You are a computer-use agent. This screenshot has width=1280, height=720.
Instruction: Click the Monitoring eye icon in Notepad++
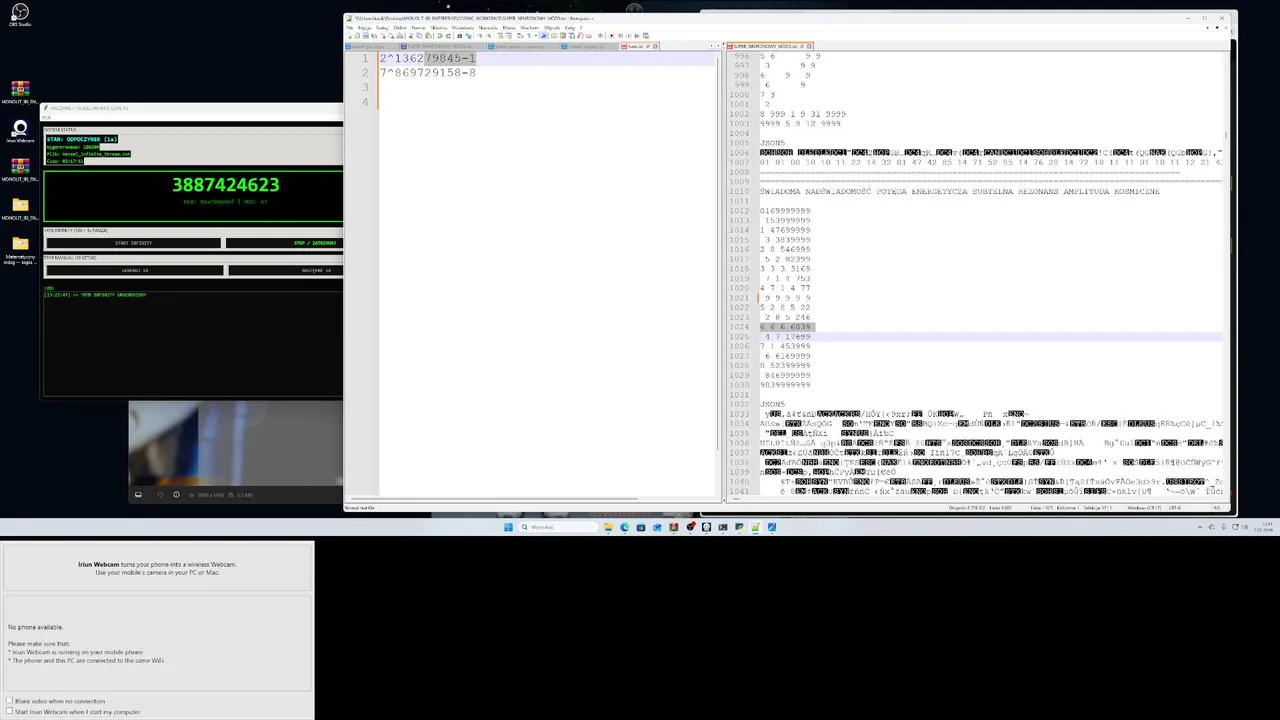point(600,36)
